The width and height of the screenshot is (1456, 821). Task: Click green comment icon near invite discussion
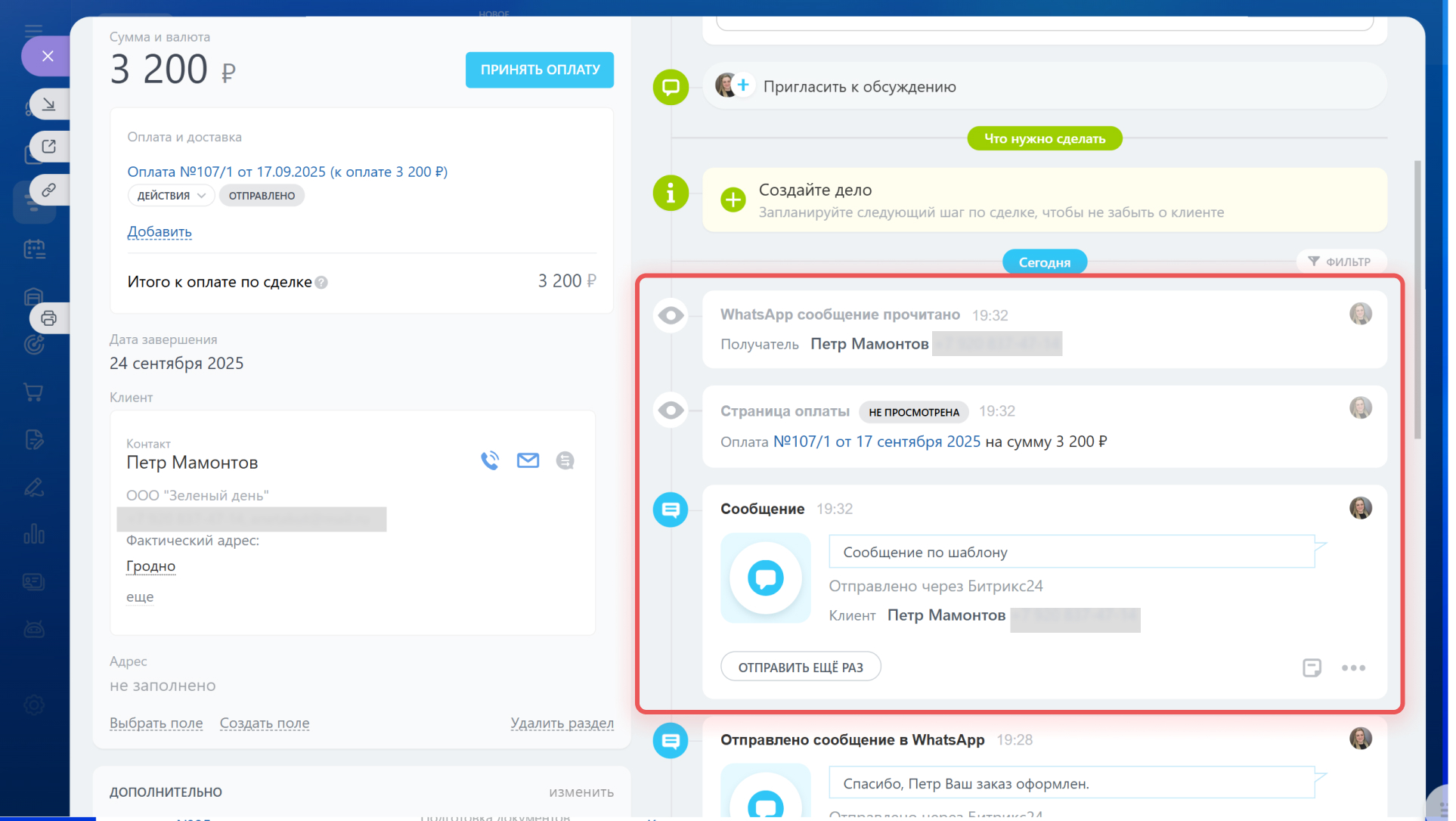coord(671,87)
